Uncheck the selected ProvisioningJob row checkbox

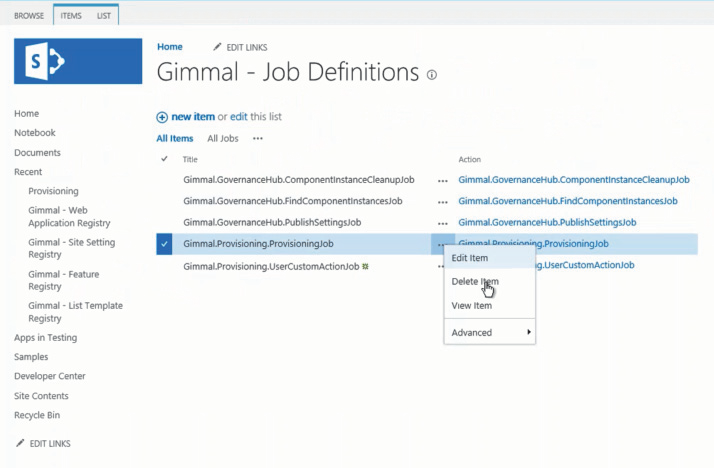pos(165,244)
